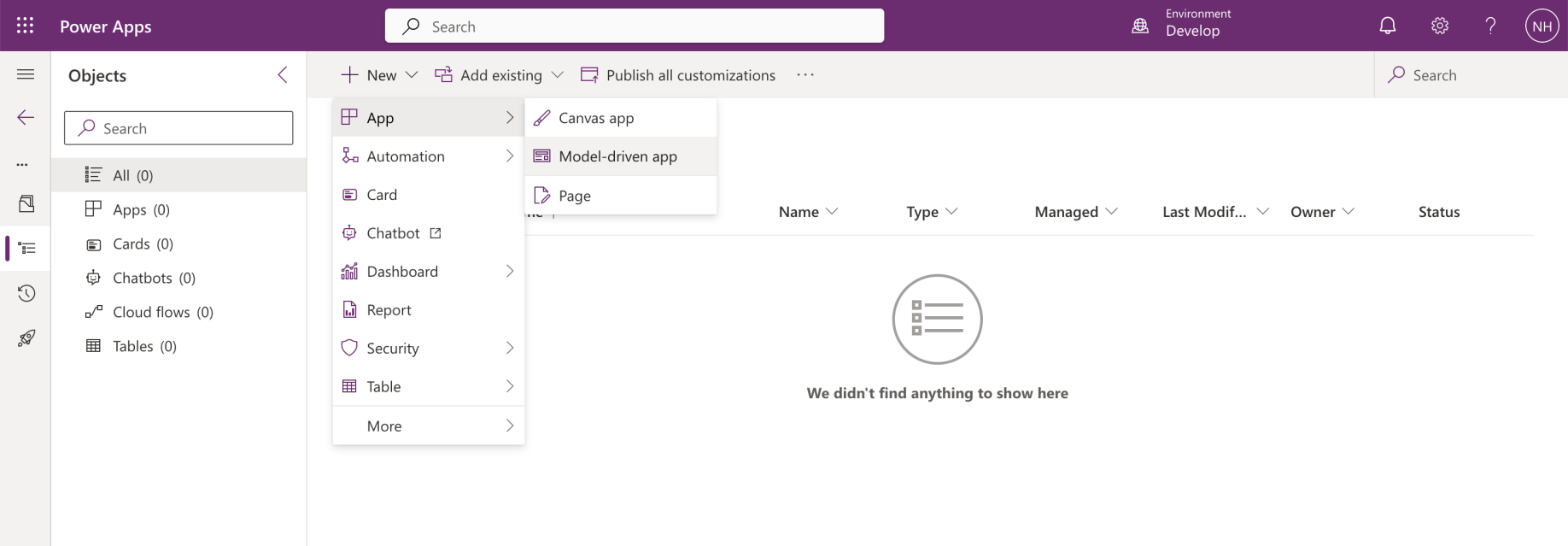This screenshot has width=1568, height=546.
Task: Collapse the Objects panel
Action: [x=283, y=75]
